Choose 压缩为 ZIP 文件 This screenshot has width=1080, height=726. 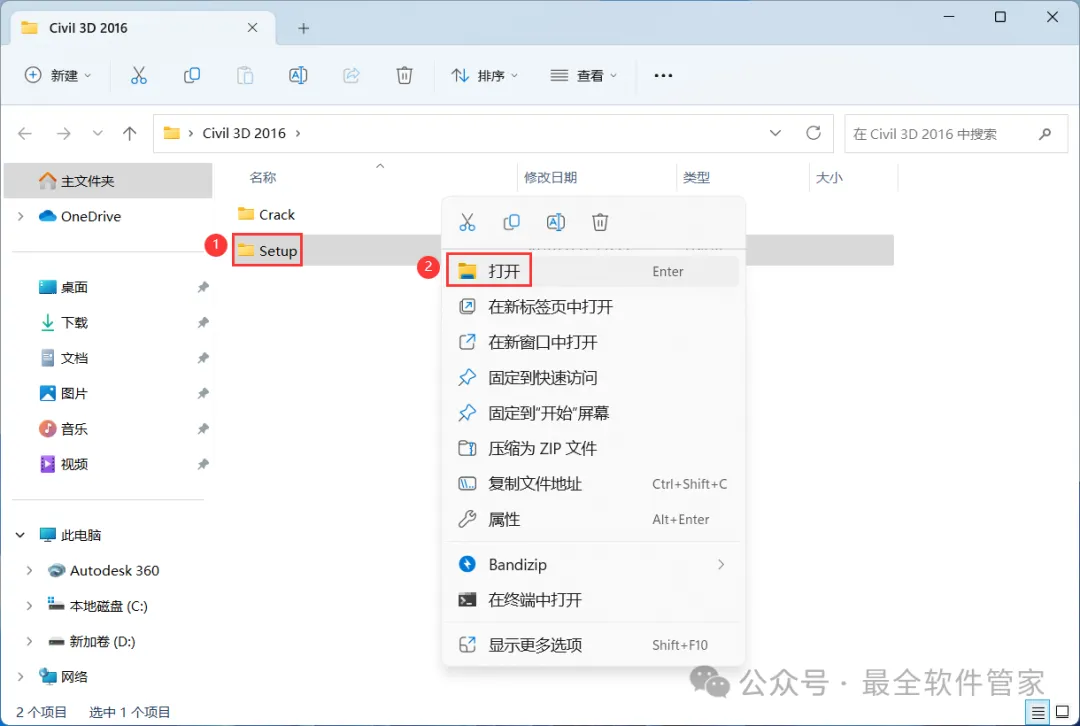click(x=593, y=448)
